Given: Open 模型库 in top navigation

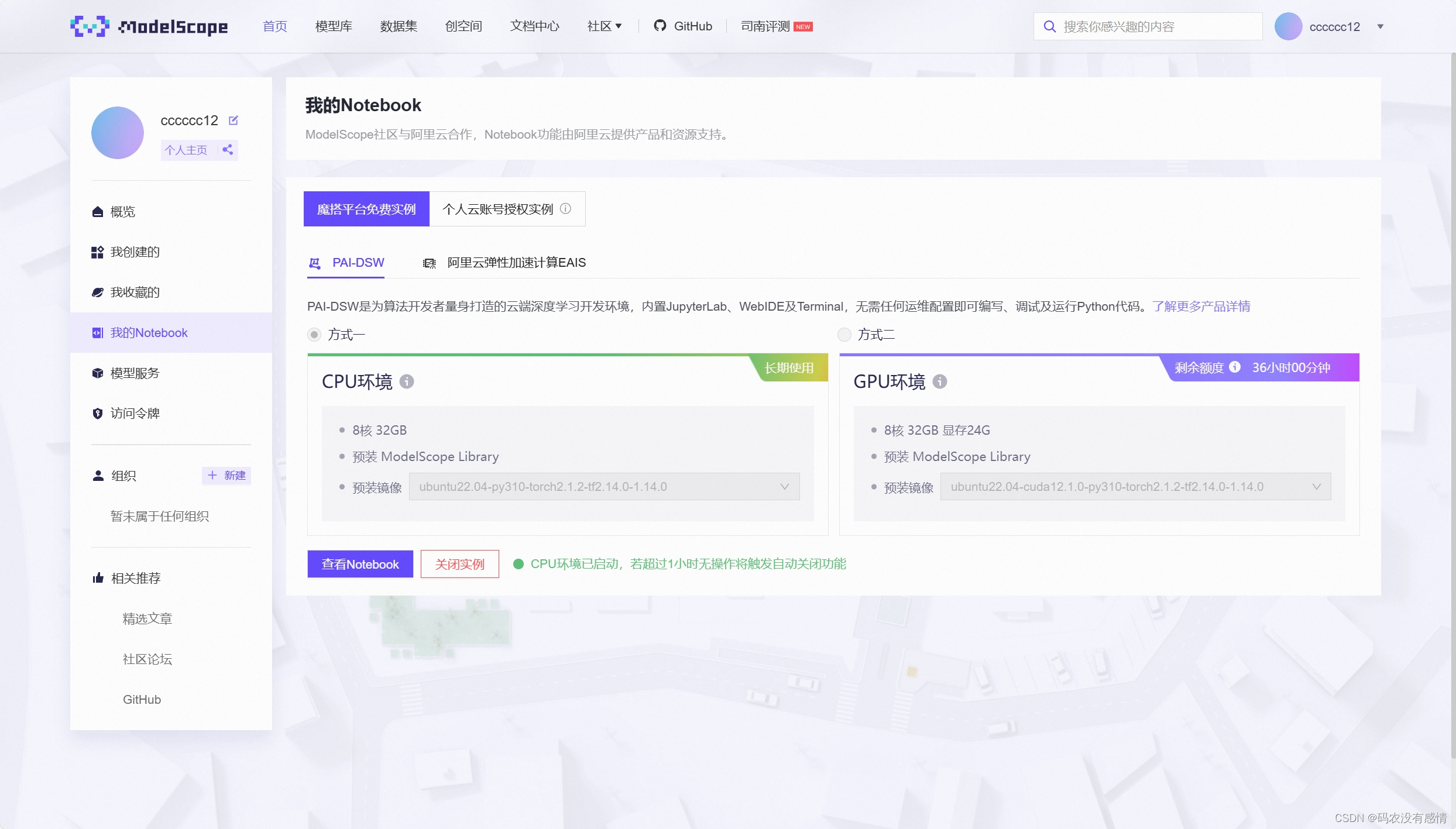Looking at the screenshot, I should click(x=334, y=26).
